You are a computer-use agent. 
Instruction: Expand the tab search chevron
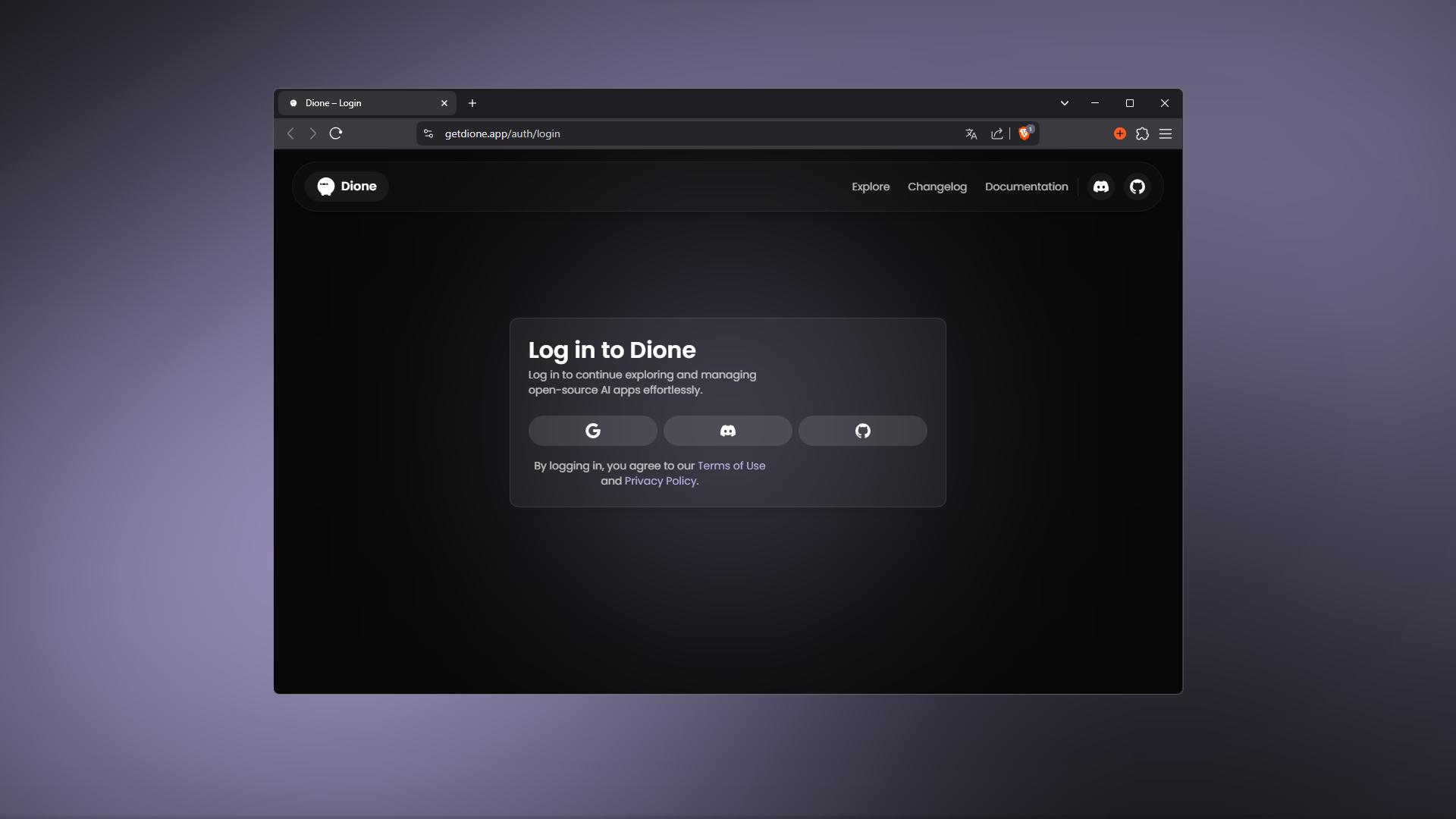1065,103
